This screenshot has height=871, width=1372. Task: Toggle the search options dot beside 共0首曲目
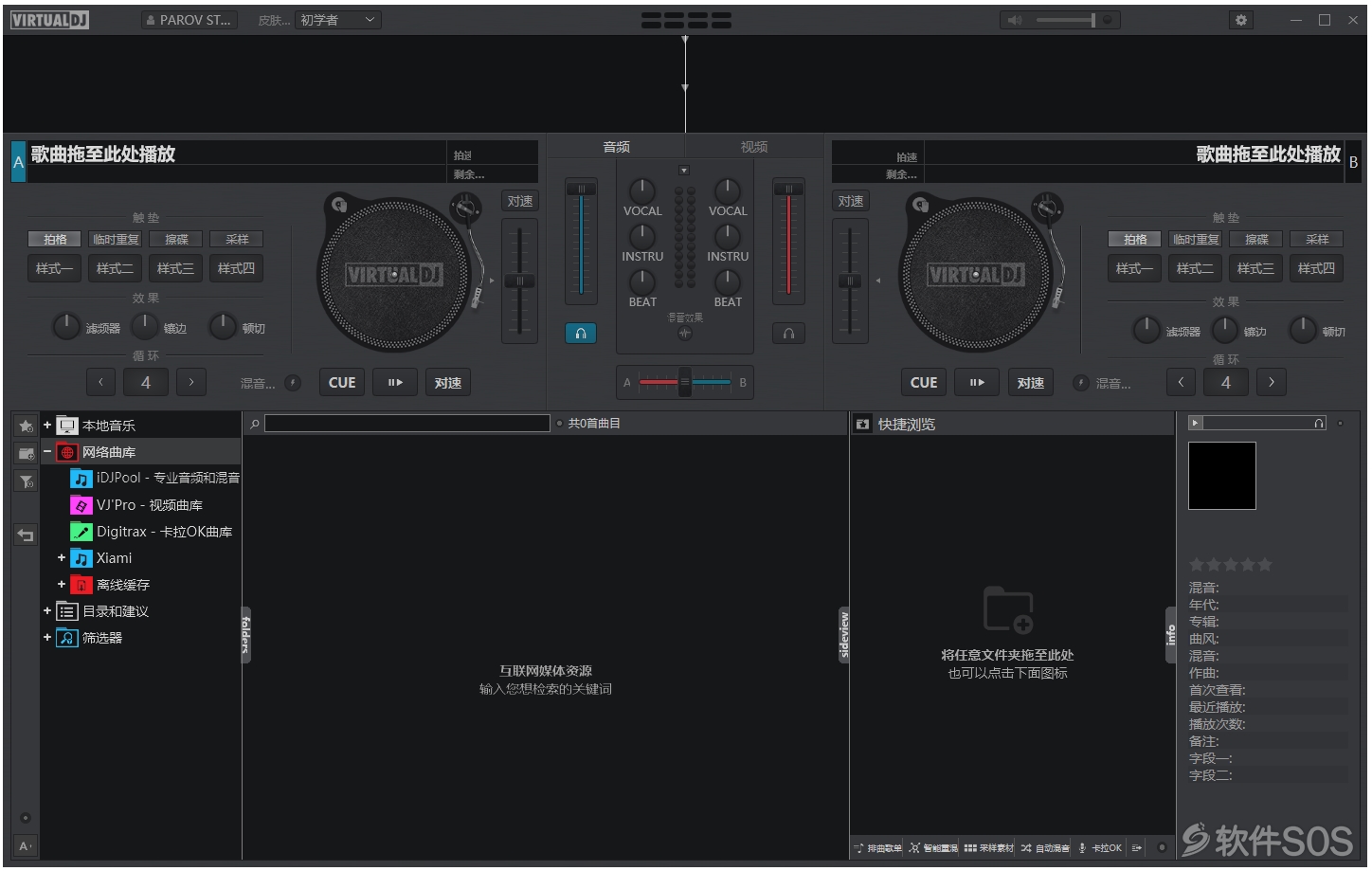pyautogui.click(x=559, y=424)
